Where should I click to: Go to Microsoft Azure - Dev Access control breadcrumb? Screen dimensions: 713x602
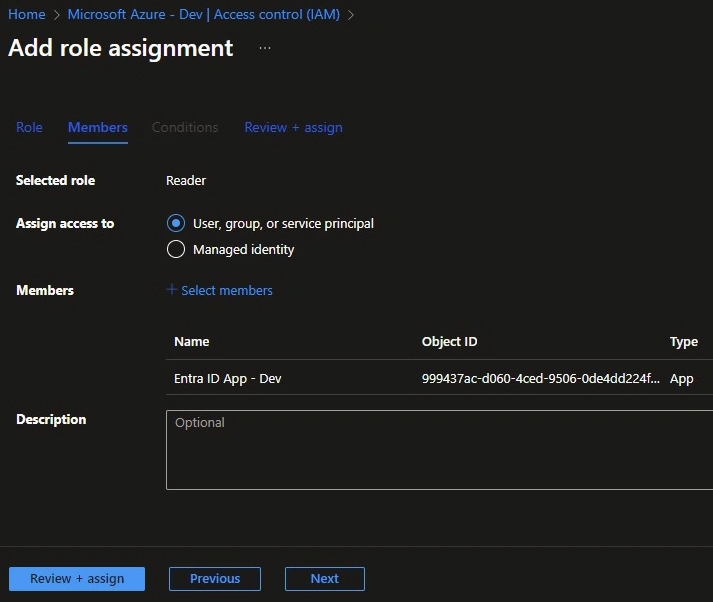(x=204, y=15)
